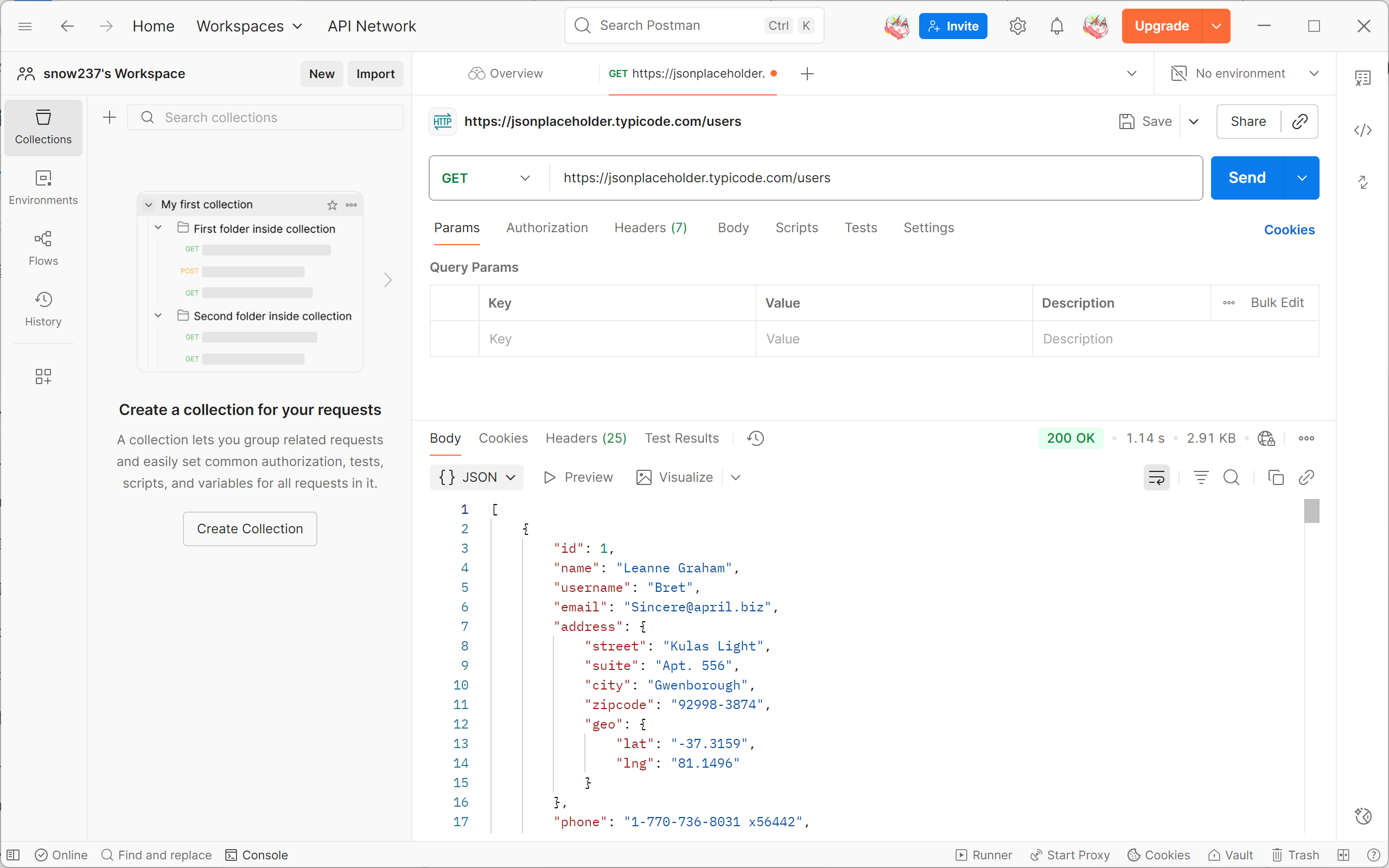Open the notifications bell
The height and width of the screenshot is (868, 1389).
pyautogui.click(x=1056, y=26)
